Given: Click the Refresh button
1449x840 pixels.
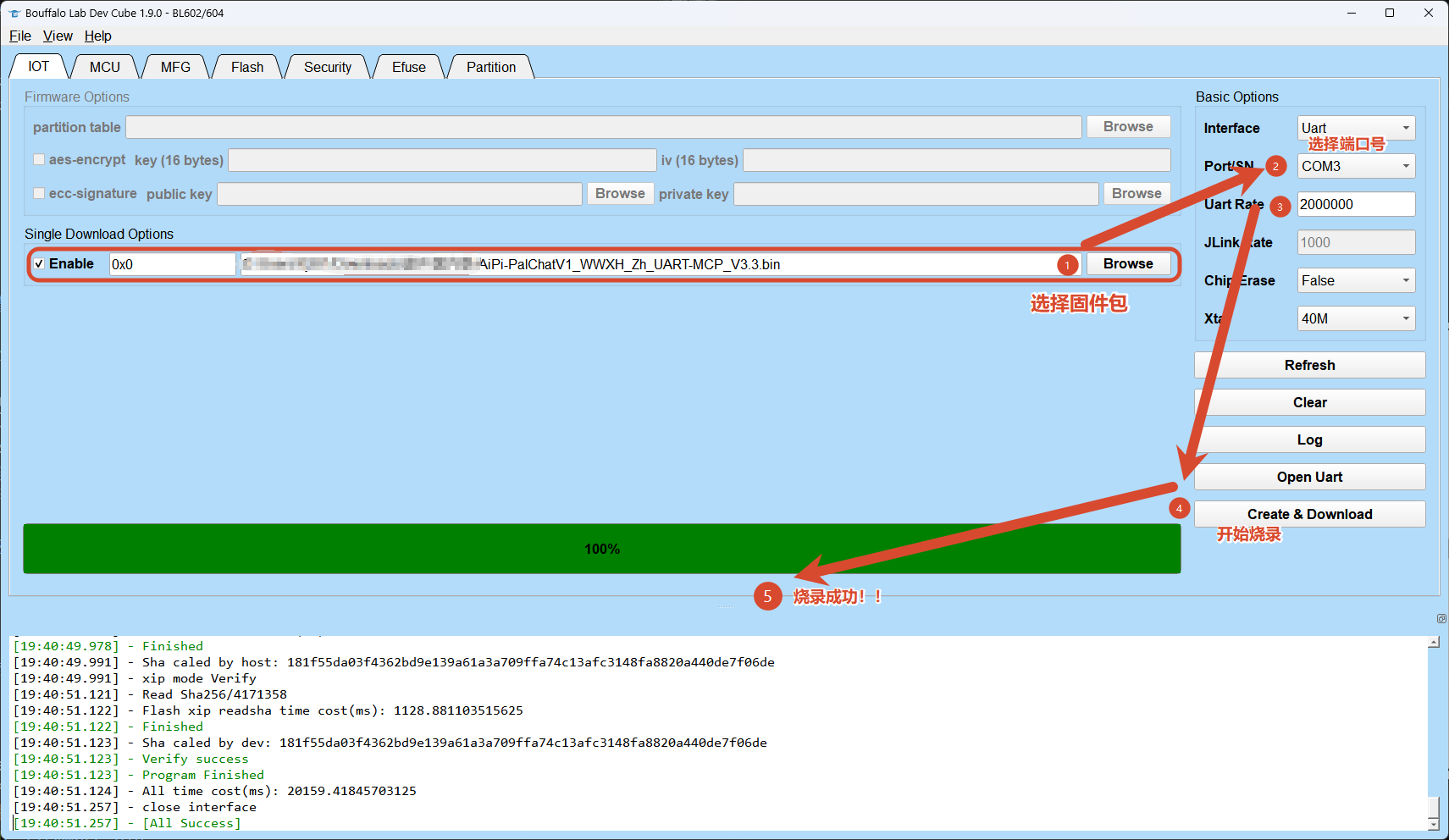Looking at the screenshot, I should 1309,365.
